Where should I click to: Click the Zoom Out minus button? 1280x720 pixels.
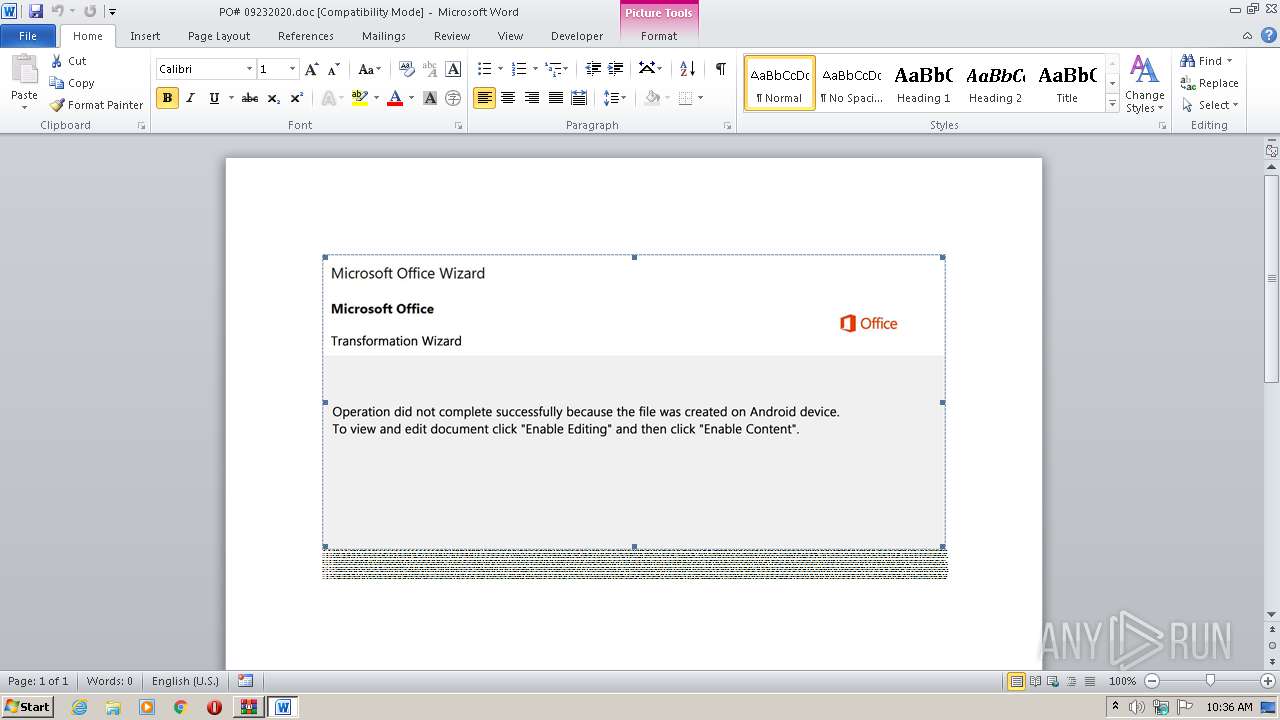pos(1152,681)
